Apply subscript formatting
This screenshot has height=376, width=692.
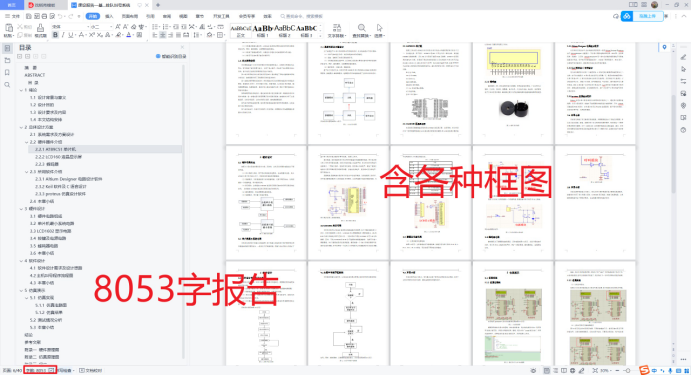100,35
